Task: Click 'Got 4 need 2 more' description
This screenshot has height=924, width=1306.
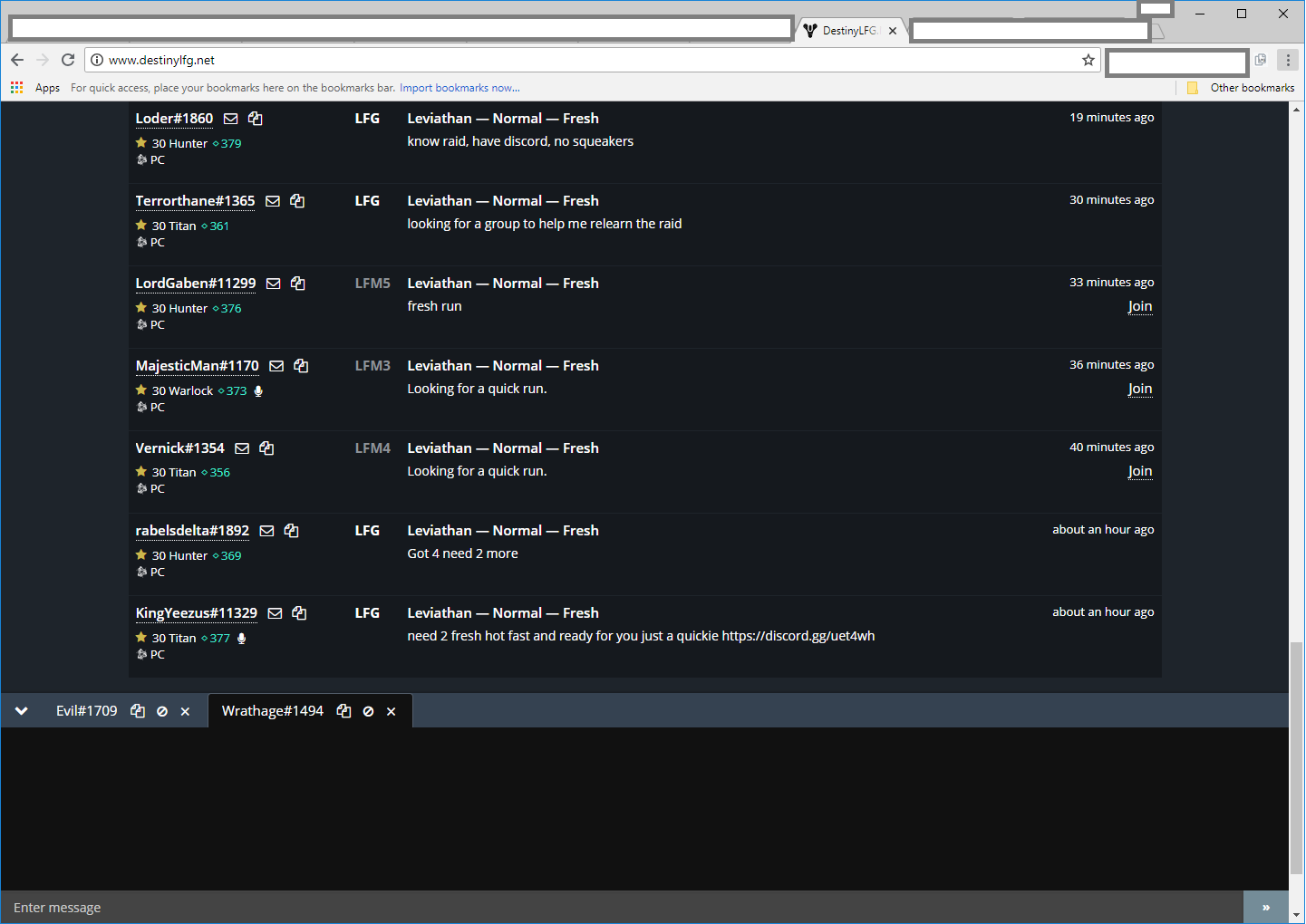Action: [462, 553]
